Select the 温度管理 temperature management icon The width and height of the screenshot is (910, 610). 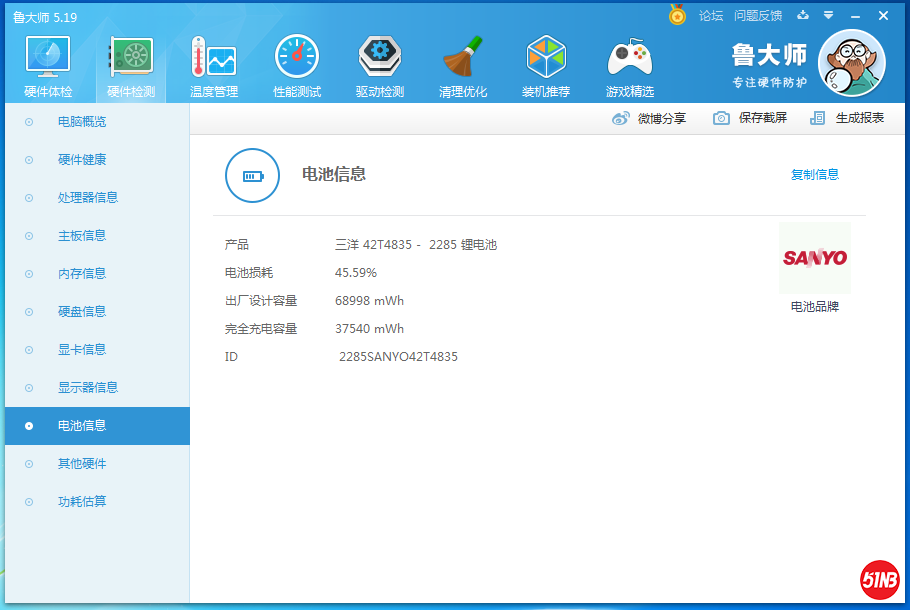click(213, 63)
